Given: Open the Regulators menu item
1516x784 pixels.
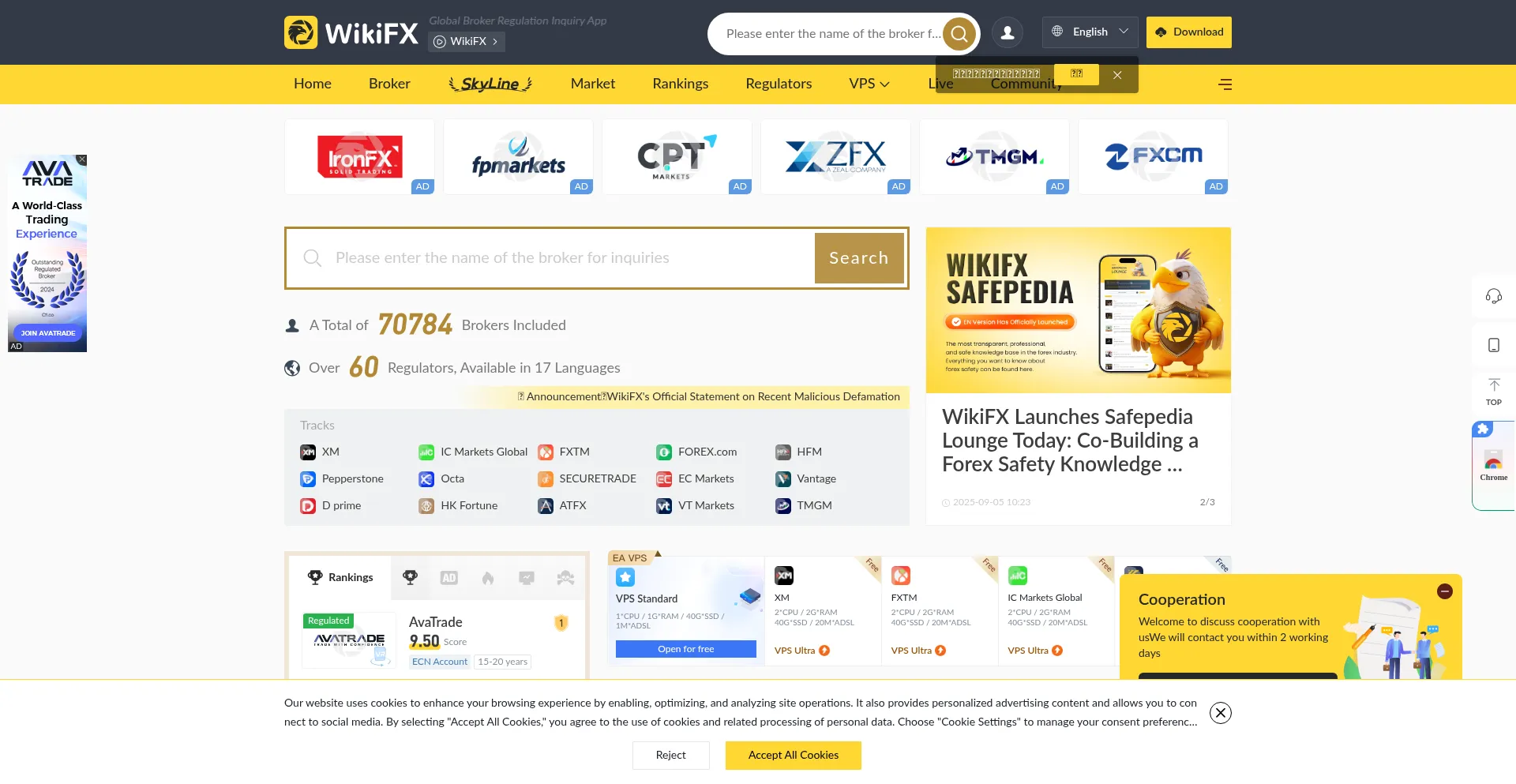Looking at the screenshot, I should (x=779, y=84).
